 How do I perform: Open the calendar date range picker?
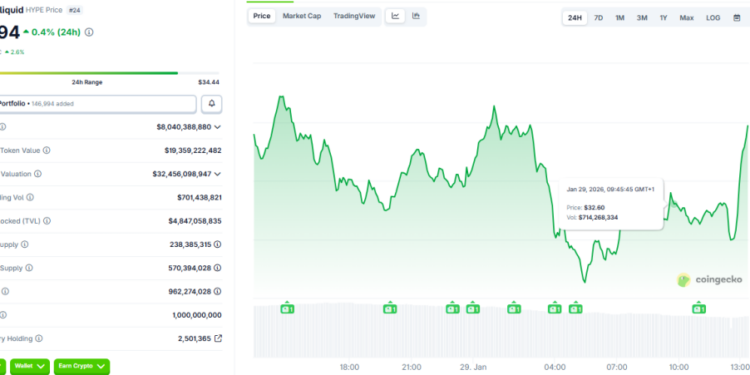coord(737,18)
